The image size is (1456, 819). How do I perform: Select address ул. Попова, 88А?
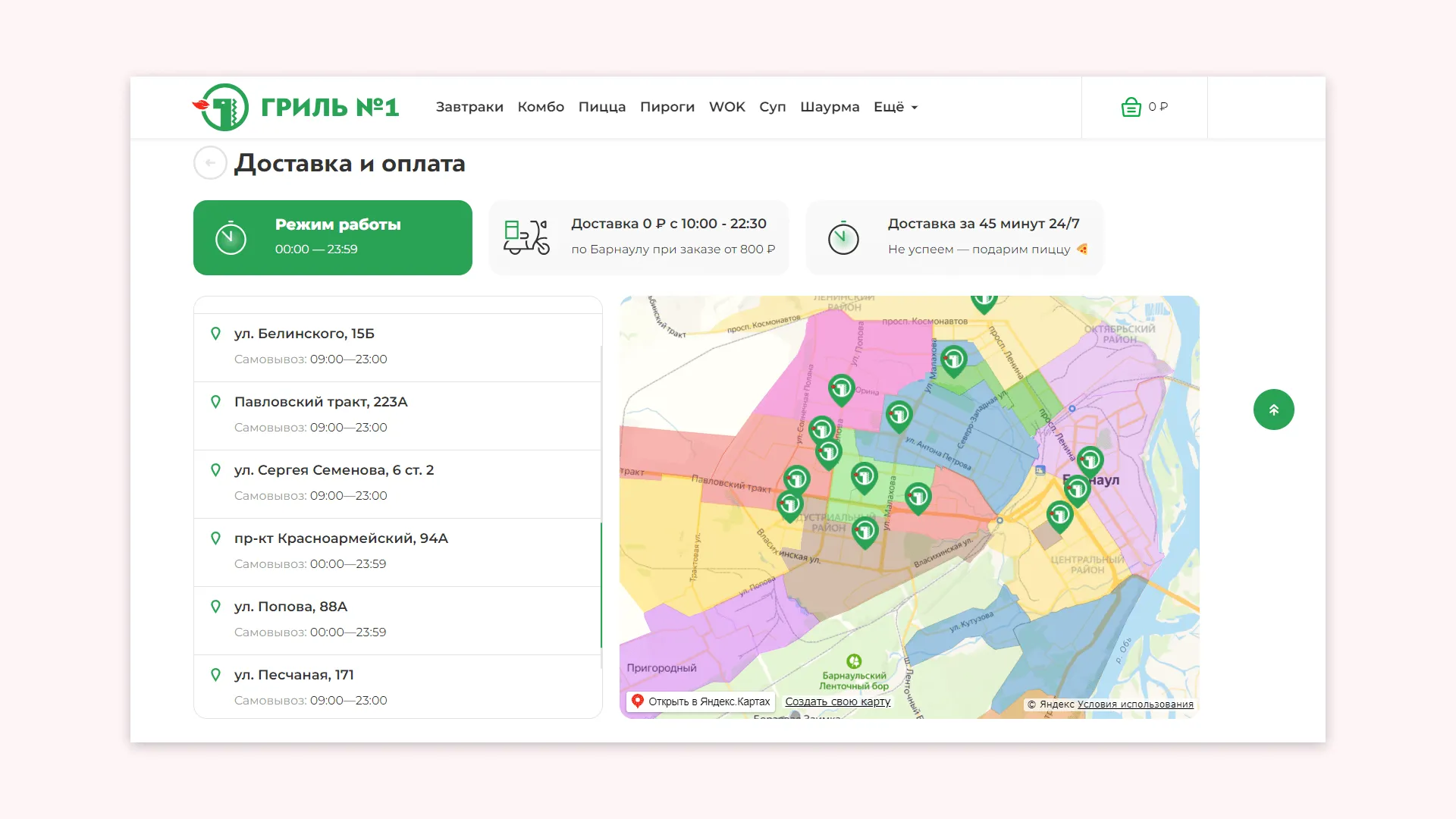pos(398,620)
